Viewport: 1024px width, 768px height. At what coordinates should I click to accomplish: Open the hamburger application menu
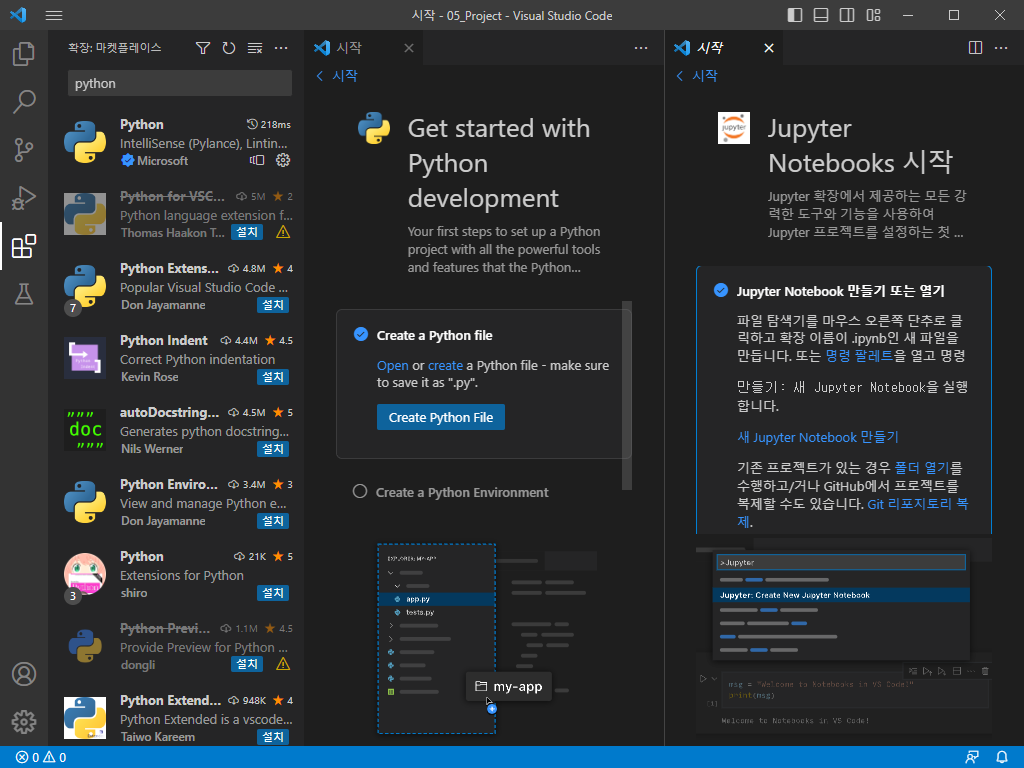(54, 15)
